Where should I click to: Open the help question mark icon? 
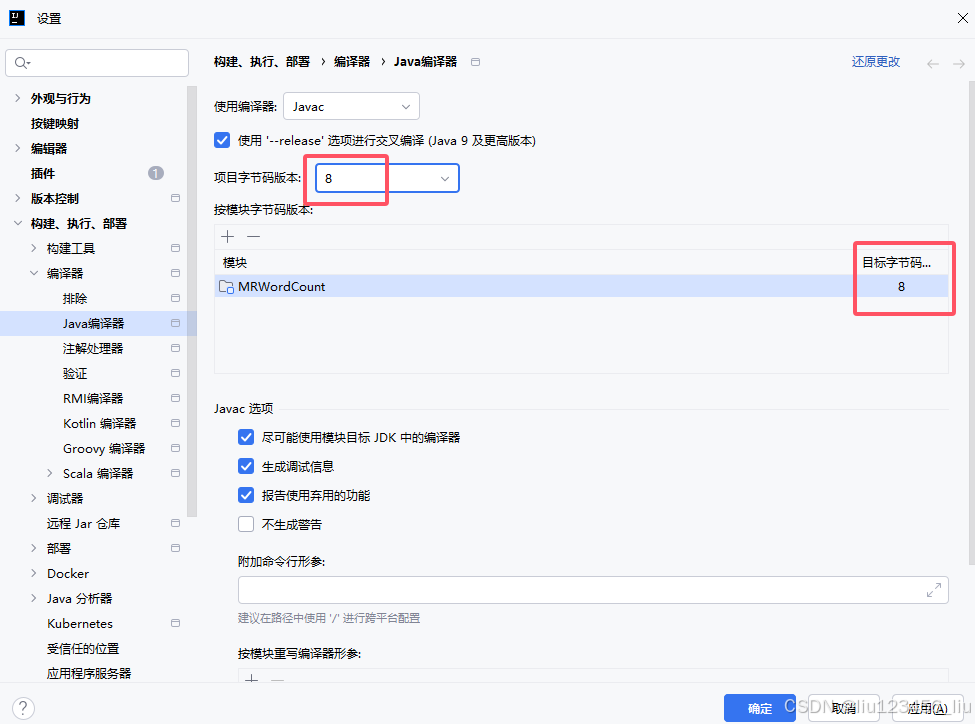pos(22,708)
